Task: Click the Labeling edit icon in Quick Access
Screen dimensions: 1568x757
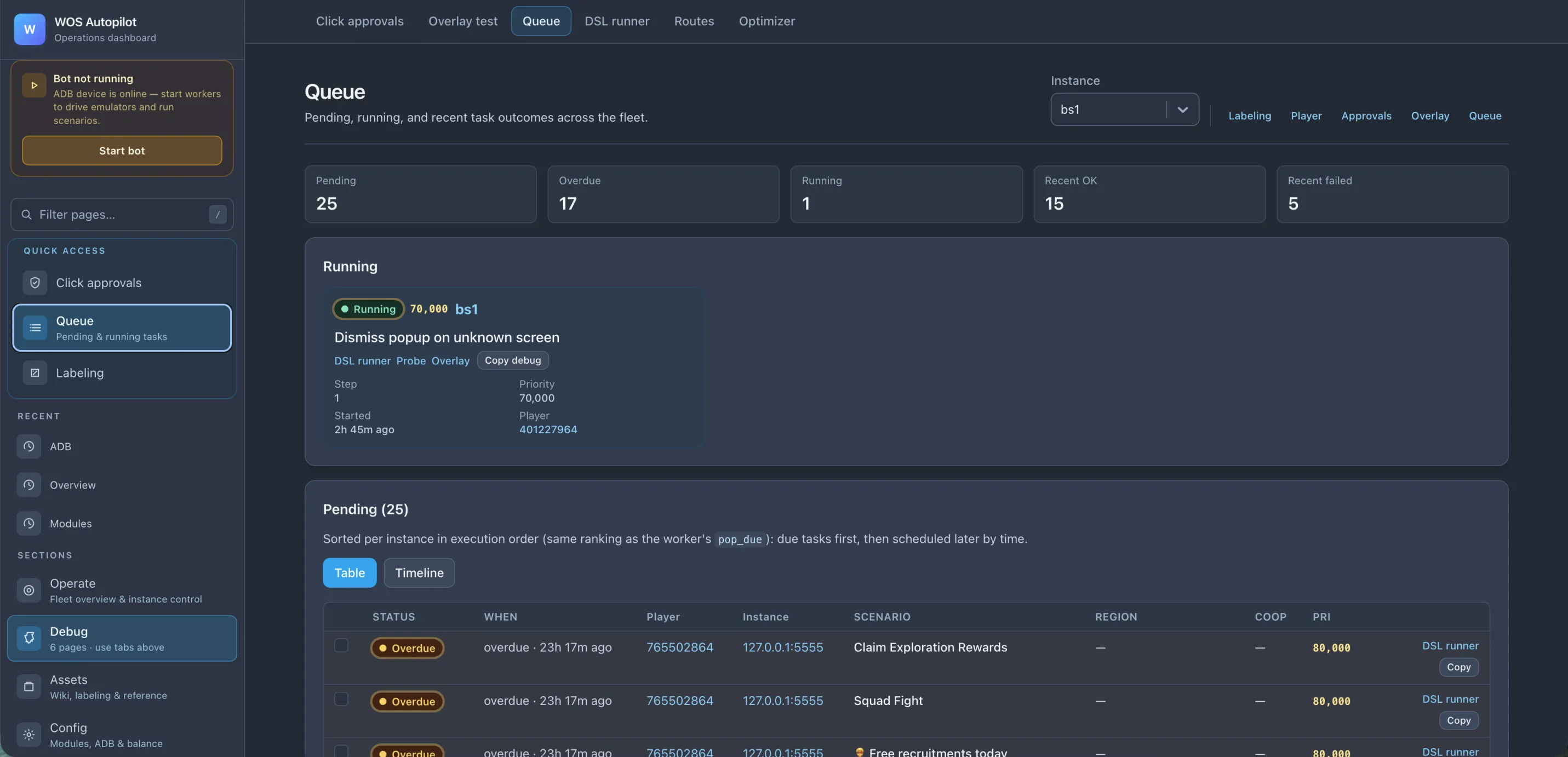Action: (x=35, y=373)
